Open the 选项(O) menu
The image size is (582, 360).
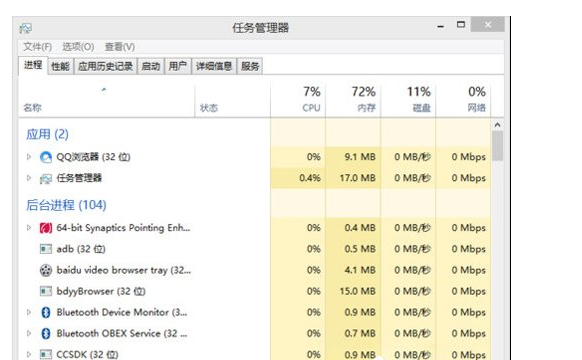(78, 47)
